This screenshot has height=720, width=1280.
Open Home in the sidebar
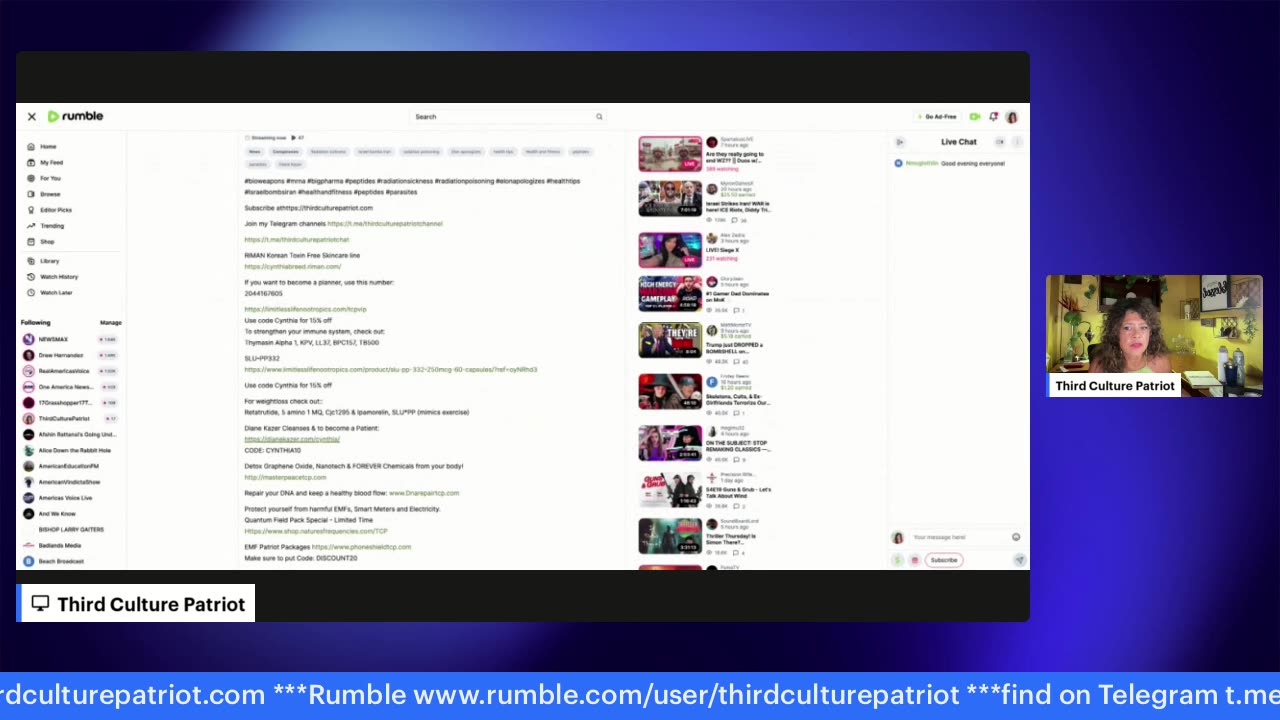pyautogui.click(x=42, y=146)
